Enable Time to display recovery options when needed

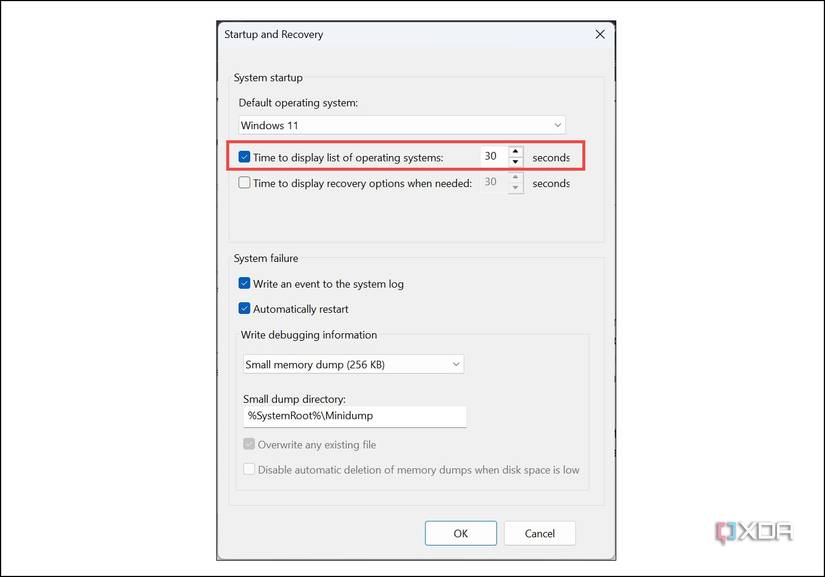point(244,183)
